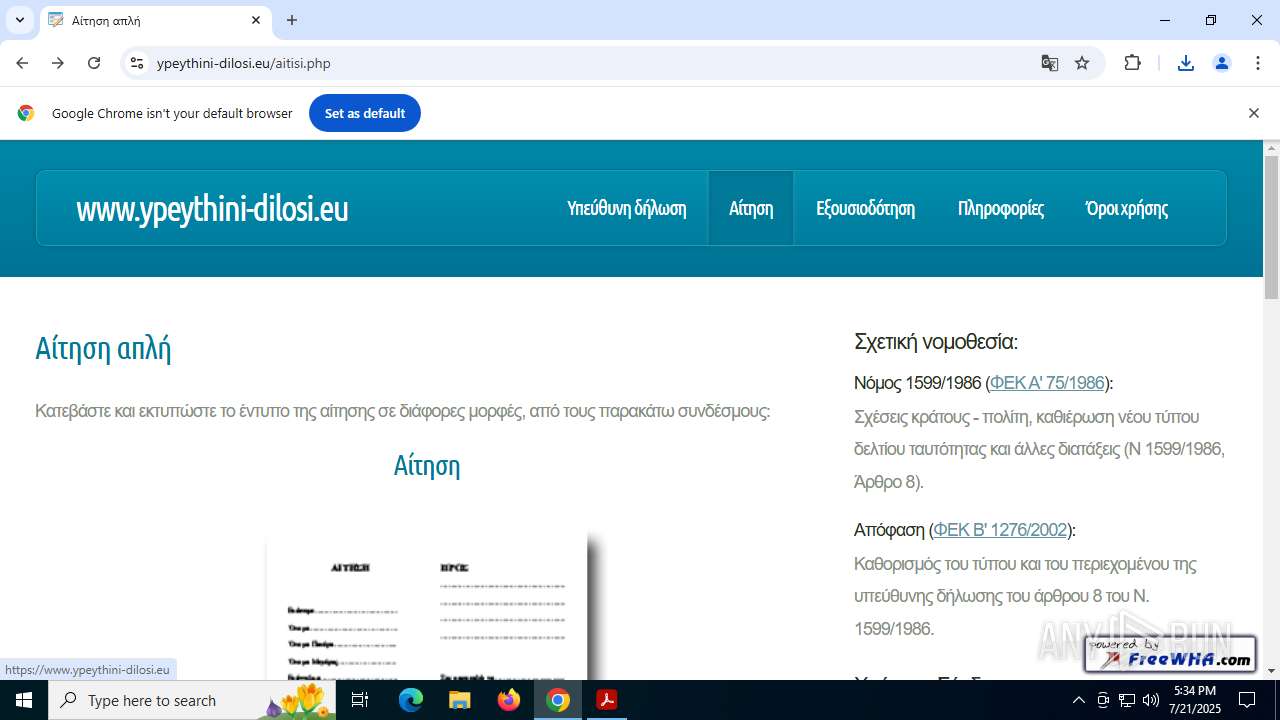Open site information icon in address bar
This screenshot has width=1280, height=720.
click(137, 63)
